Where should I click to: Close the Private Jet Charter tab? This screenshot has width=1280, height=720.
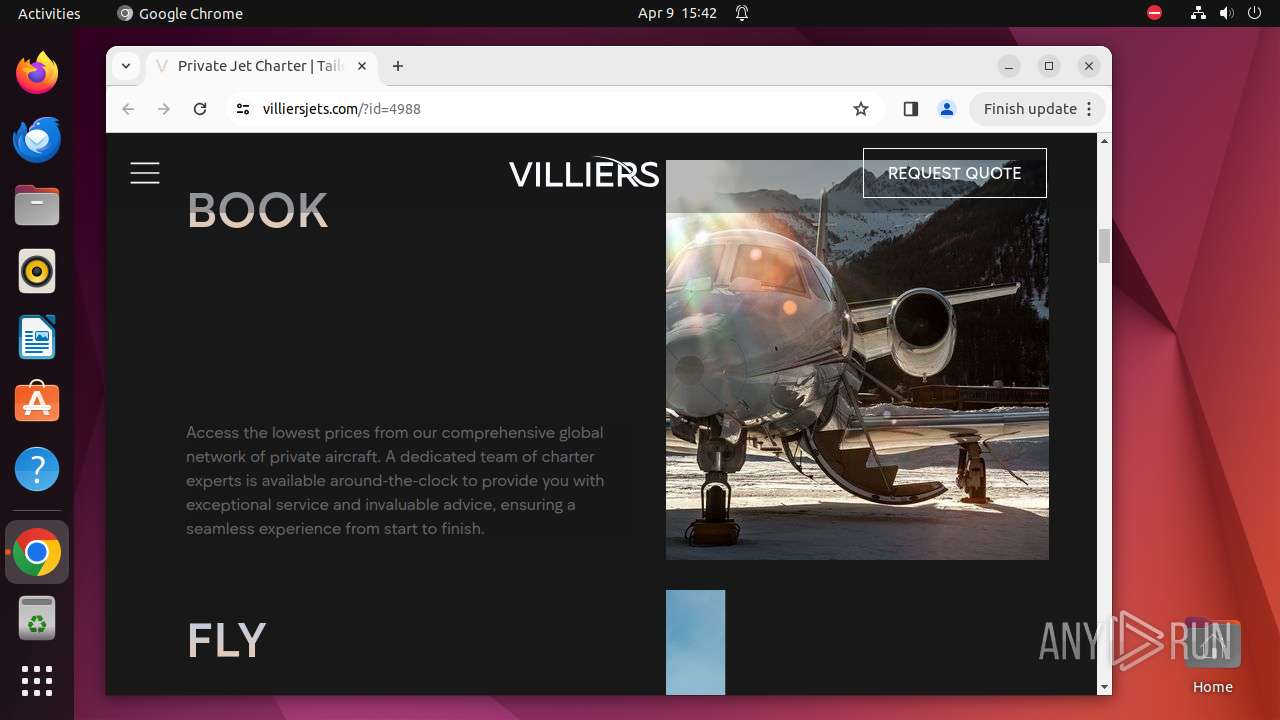(x=362, y=66)
